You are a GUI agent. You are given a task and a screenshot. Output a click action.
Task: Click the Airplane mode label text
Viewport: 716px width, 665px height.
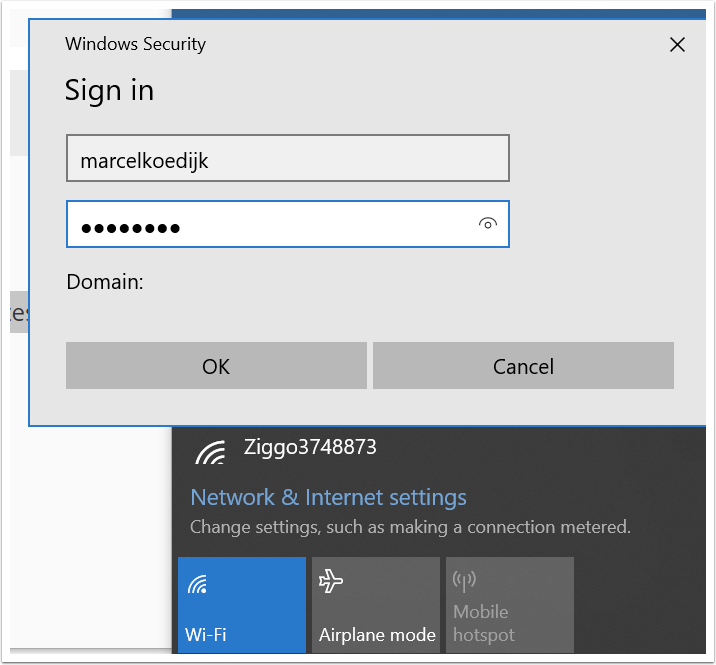[x=377, y=635]
